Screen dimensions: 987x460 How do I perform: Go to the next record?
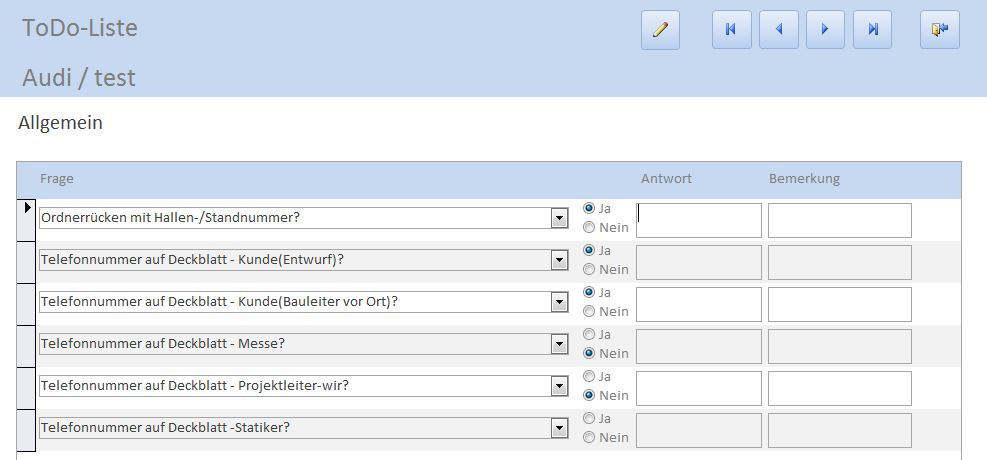click(825, 30)
